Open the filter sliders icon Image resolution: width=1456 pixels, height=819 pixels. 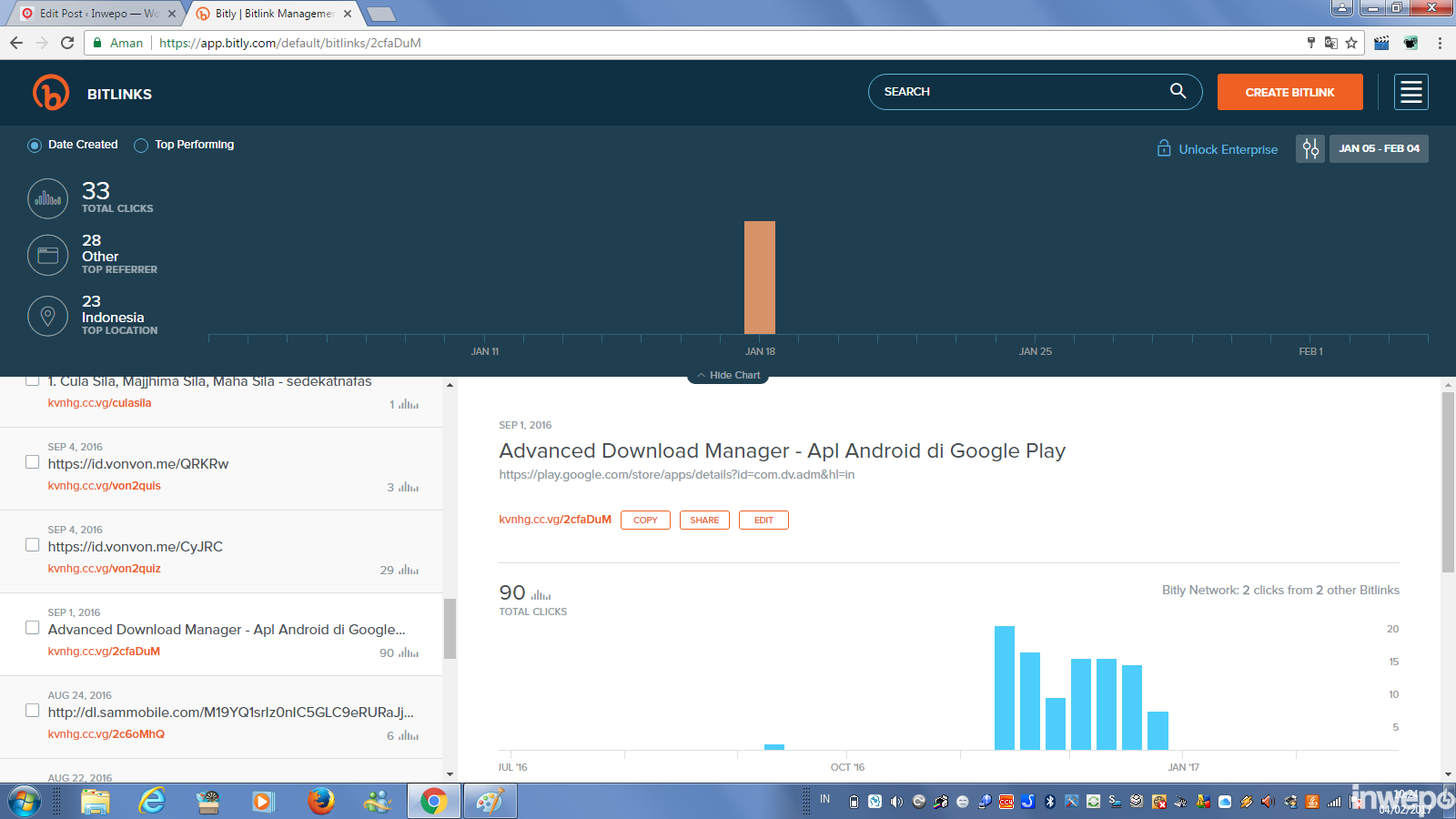point(1309,148)
